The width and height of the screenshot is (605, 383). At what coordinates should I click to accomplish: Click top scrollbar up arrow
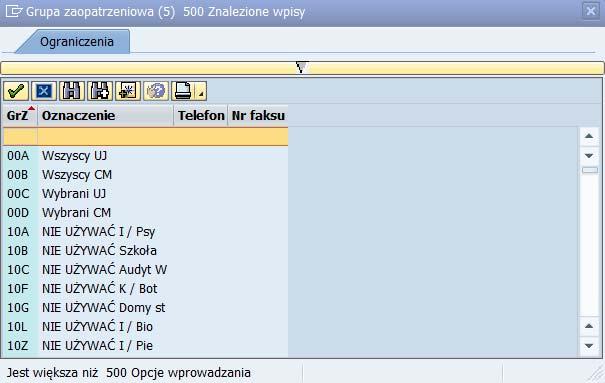coord(589,136)
